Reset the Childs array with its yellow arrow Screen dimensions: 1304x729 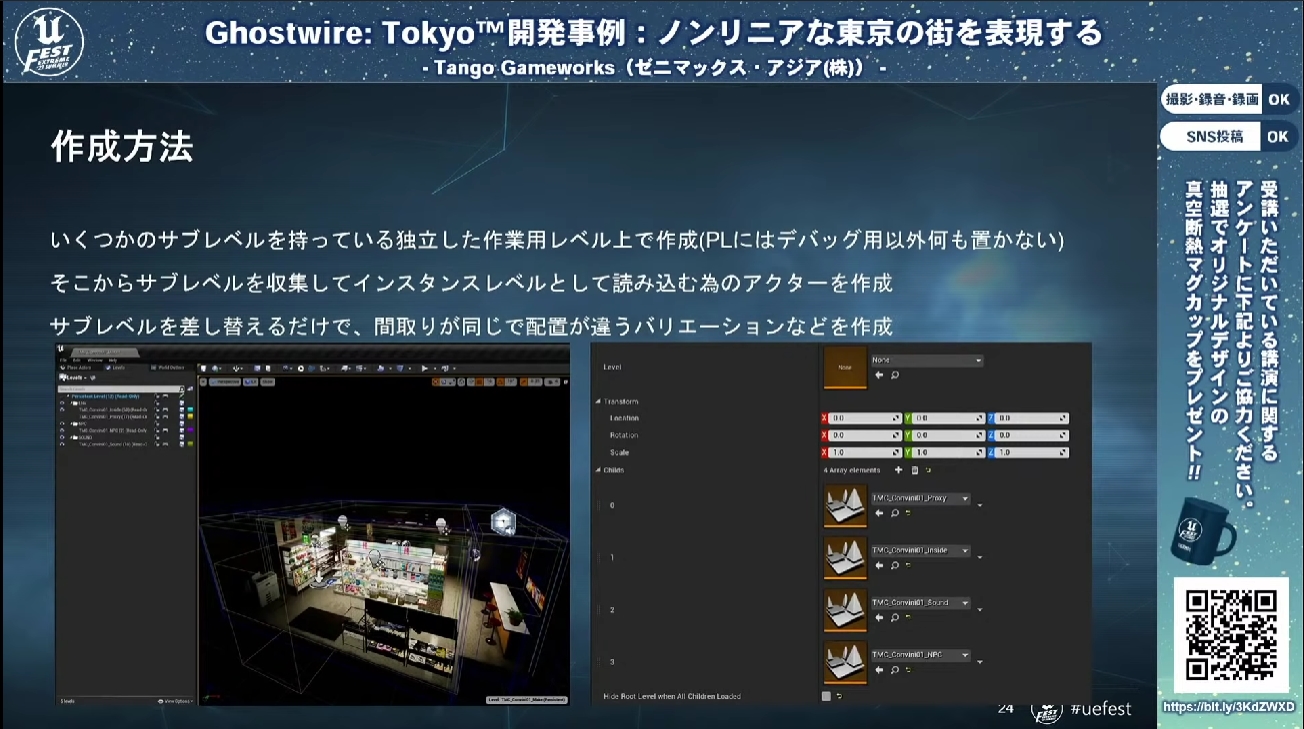[928, 470]
